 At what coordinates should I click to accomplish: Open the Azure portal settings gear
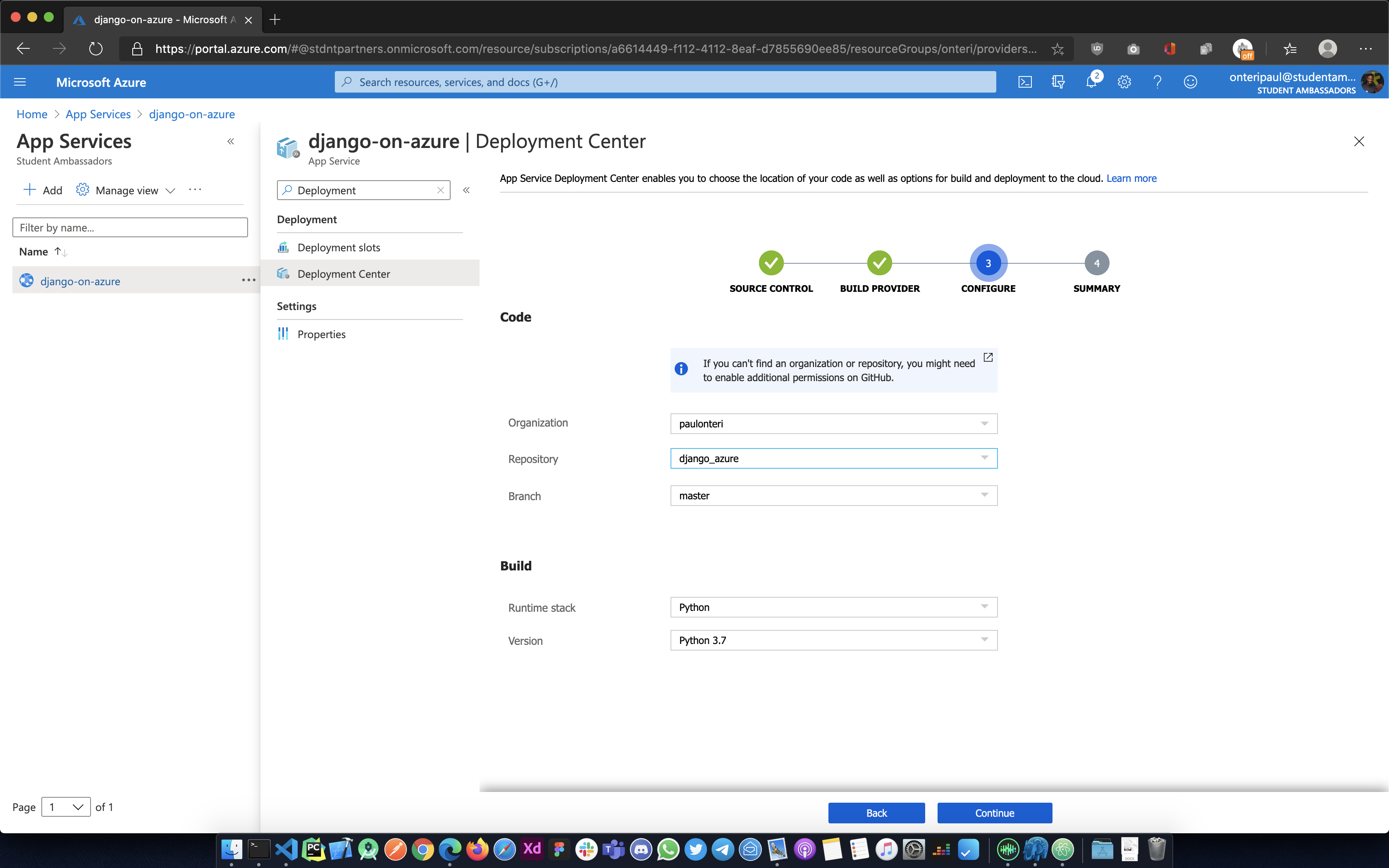pos(1124,81)
